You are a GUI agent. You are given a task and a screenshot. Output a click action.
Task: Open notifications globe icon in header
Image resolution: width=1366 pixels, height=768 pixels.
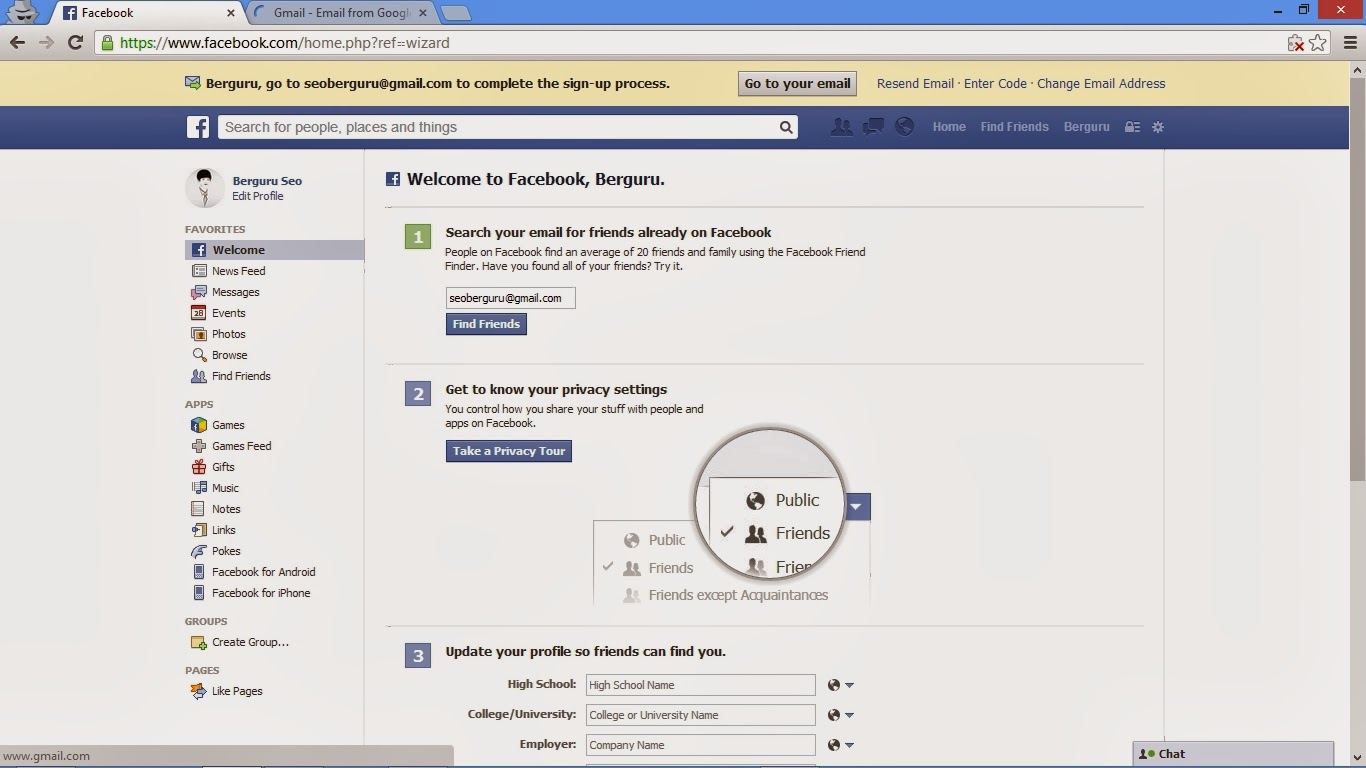coord(904,127)
